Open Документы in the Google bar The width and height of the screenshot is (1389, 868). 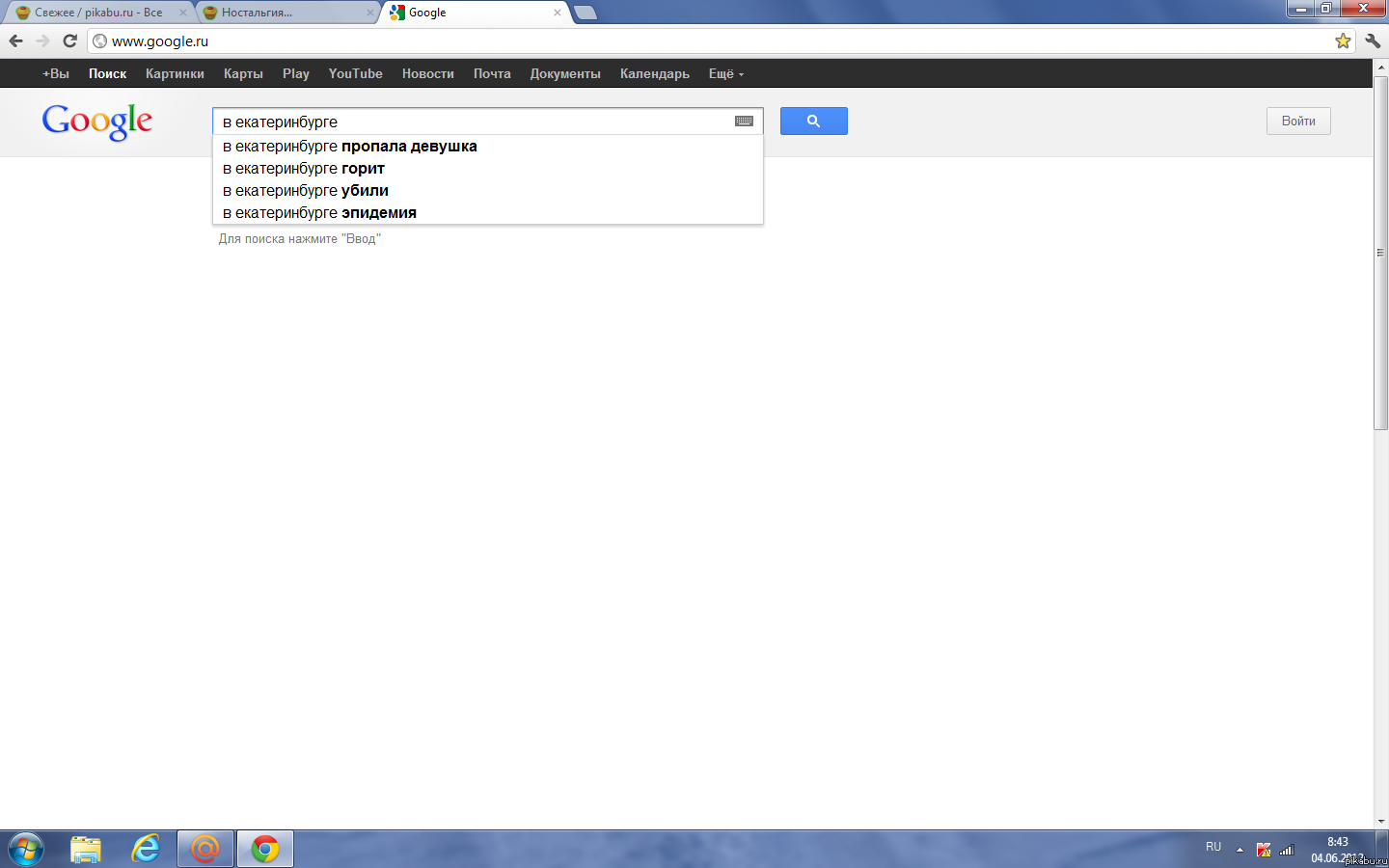565,73
